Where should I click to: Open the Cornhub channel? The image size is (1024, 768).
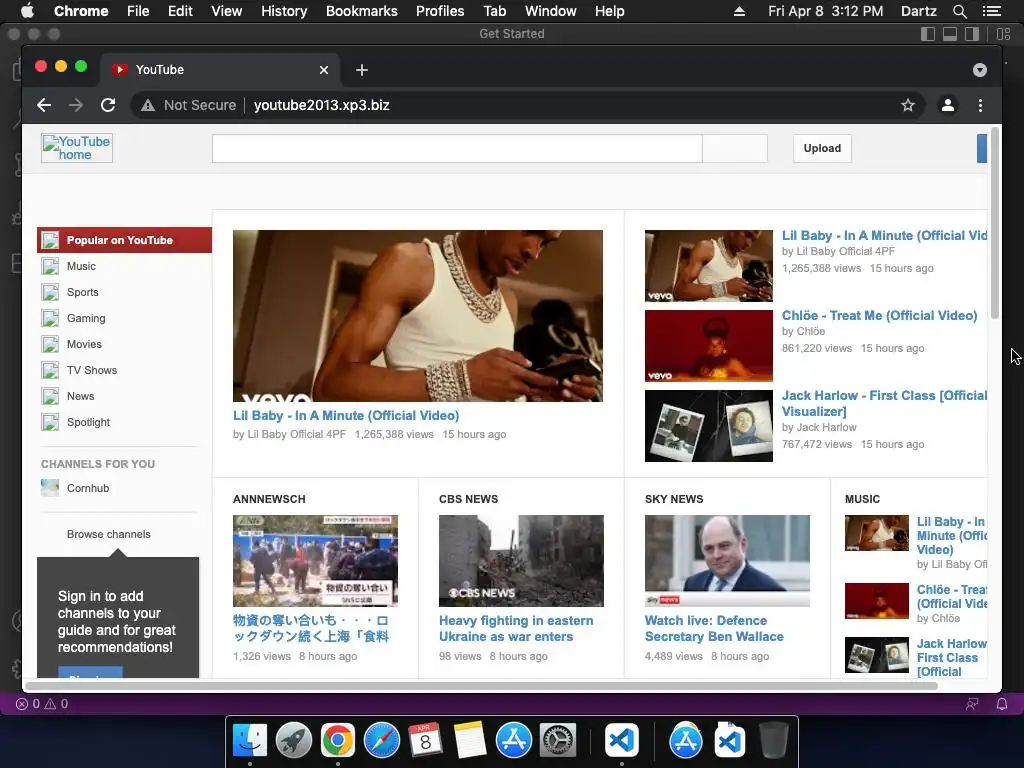point(88,488)
